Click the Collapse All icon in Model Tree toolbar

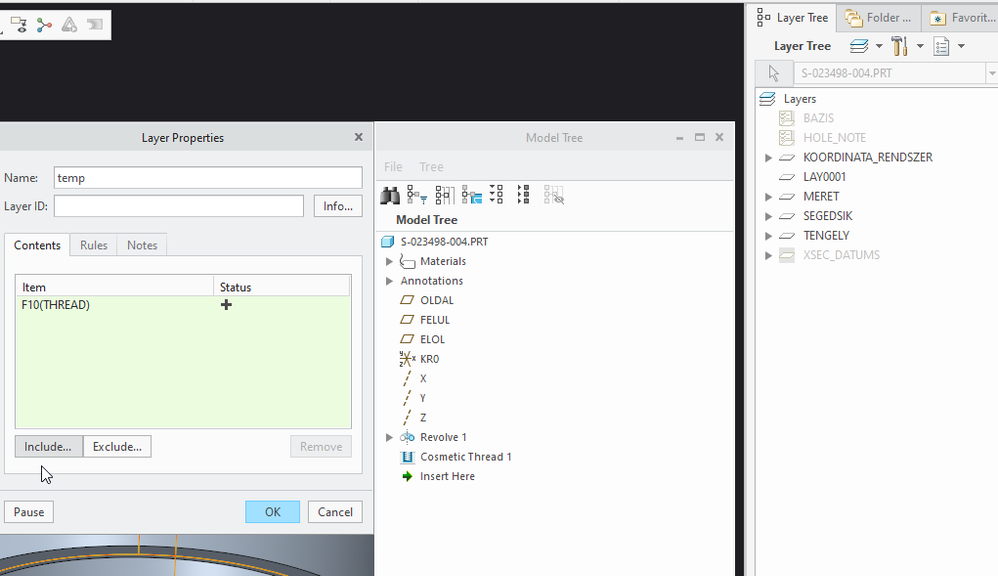pos(523,195)
